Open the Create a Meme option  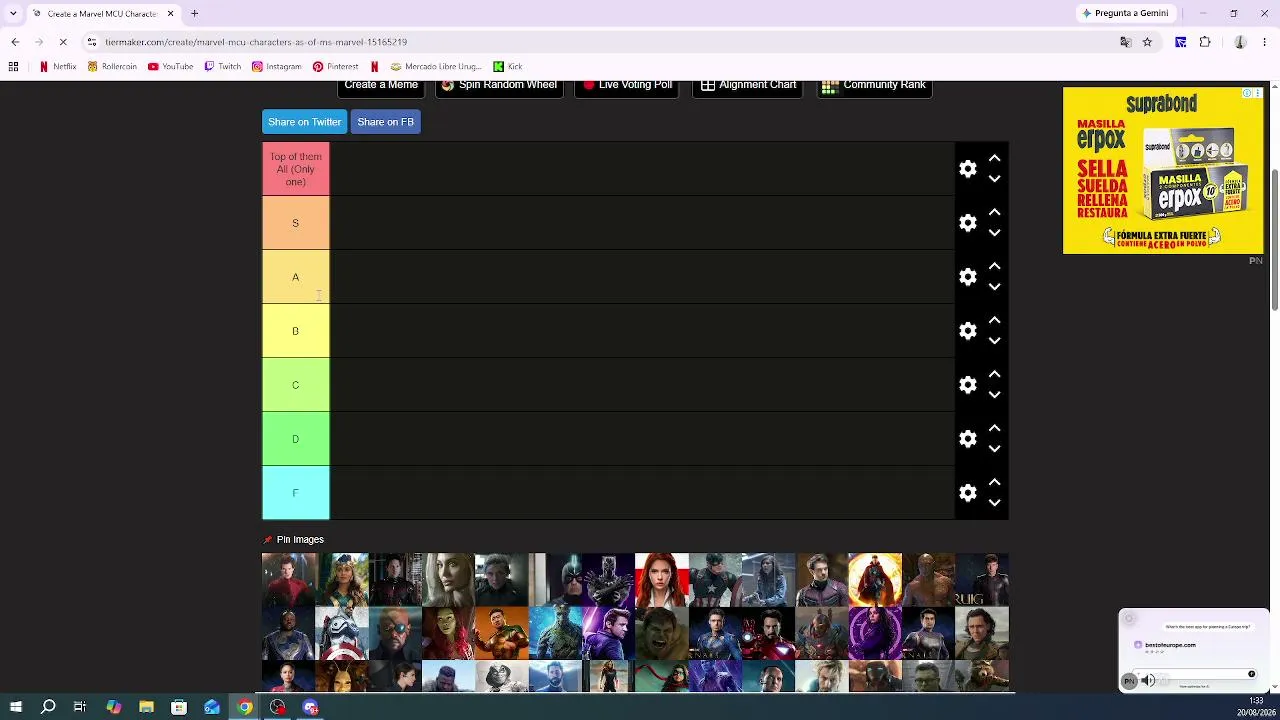click(381, 87)
